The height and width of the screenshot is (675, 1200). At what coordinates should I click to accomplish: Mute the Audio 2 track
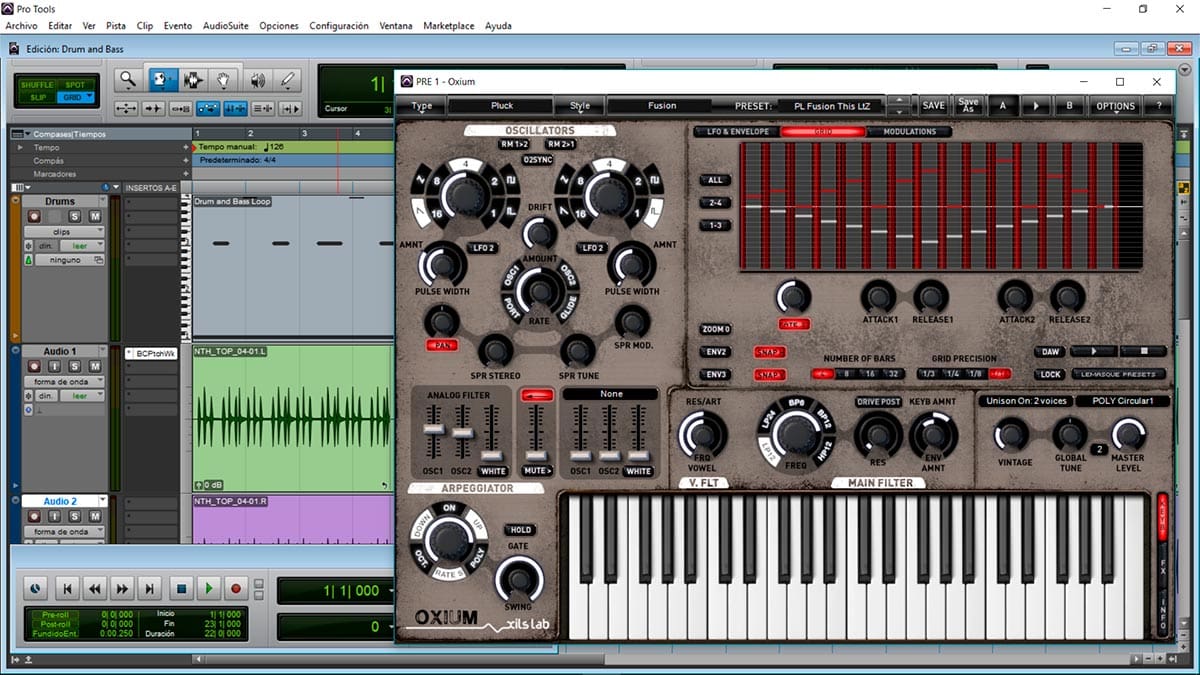click(x=95, y=516)
